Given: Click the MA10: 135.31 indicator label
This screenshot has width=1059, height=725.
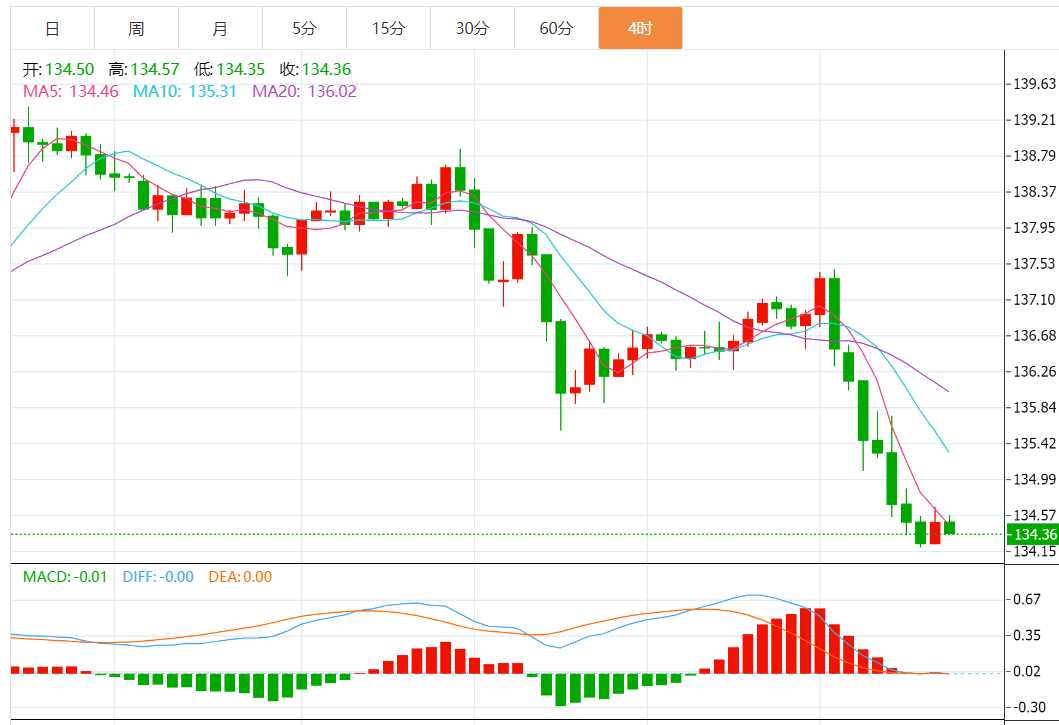Looking at the screenshot, I should (x=185, y=91).
